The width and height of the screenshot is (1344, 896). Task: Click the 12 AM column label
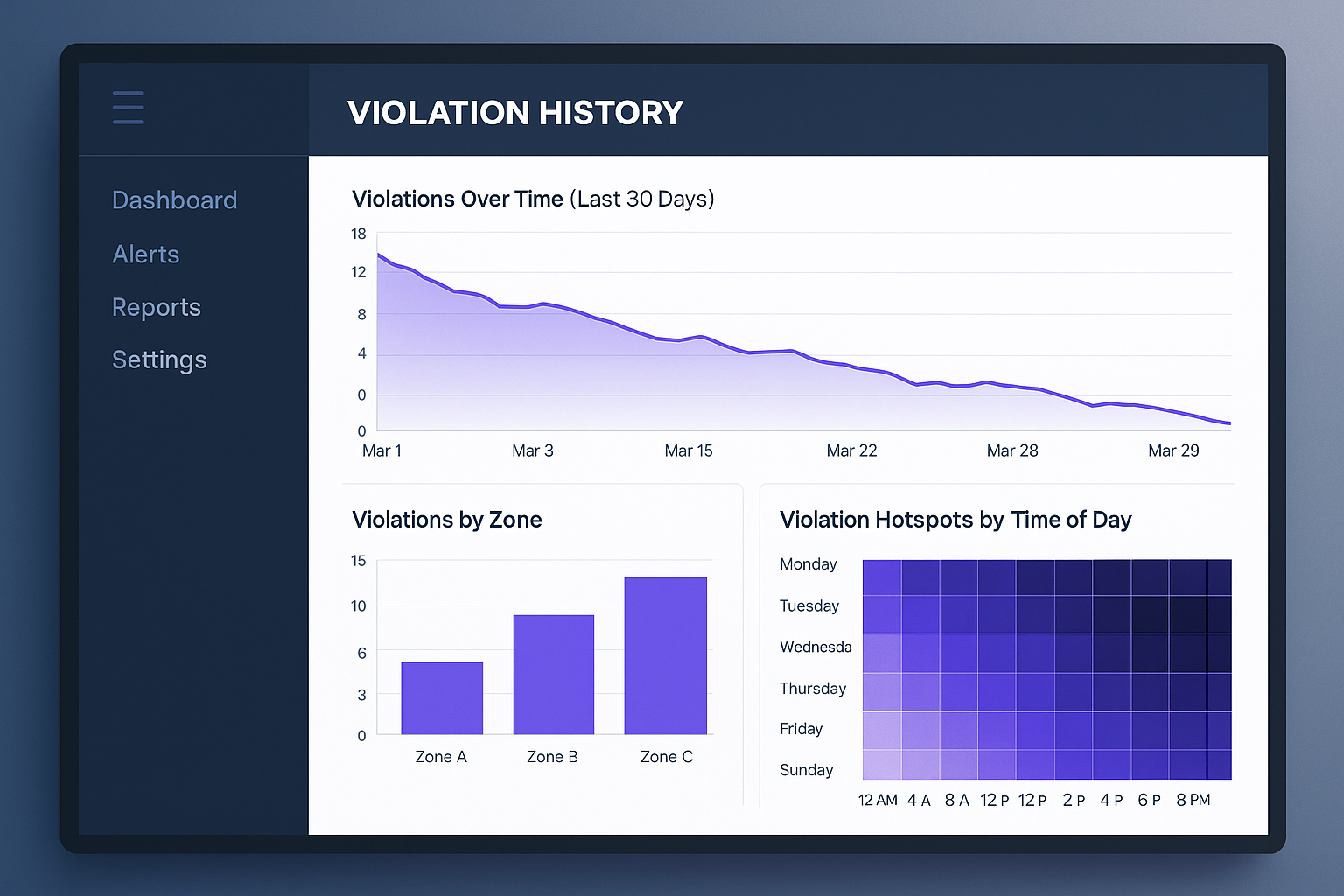coord(878,799)
